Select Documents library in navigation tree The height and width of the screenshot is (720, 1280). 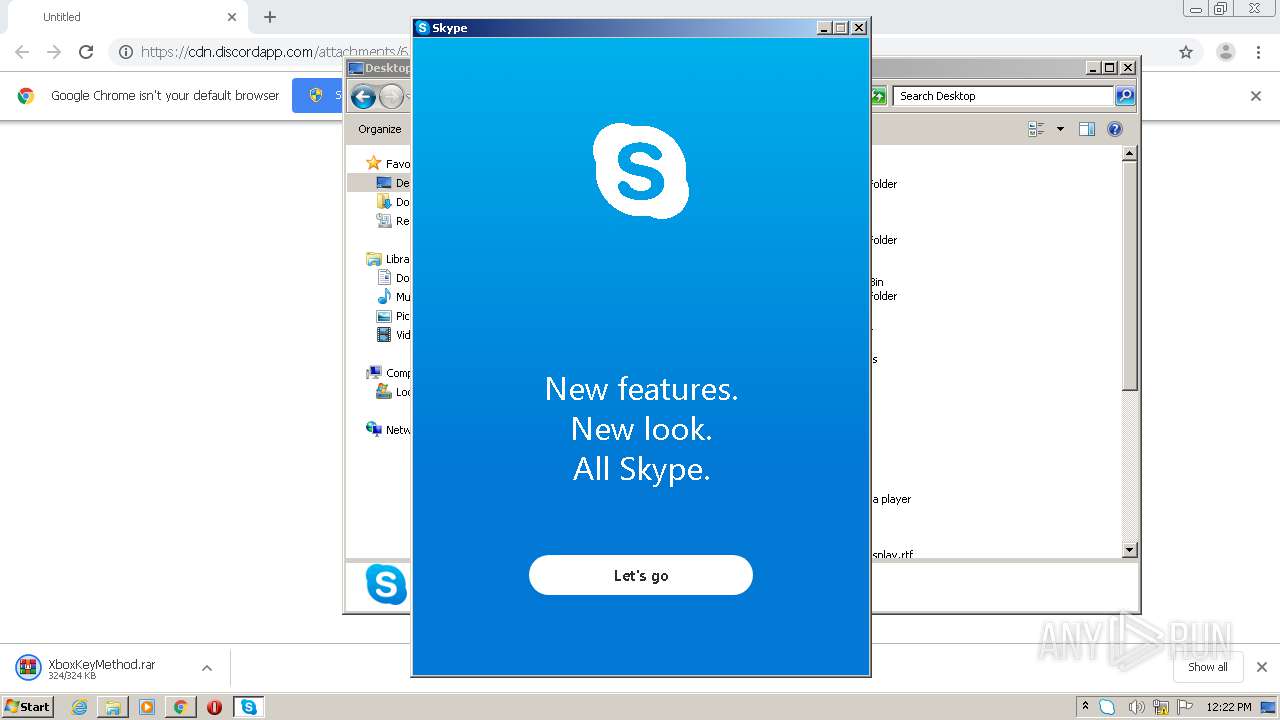(393, 278)
